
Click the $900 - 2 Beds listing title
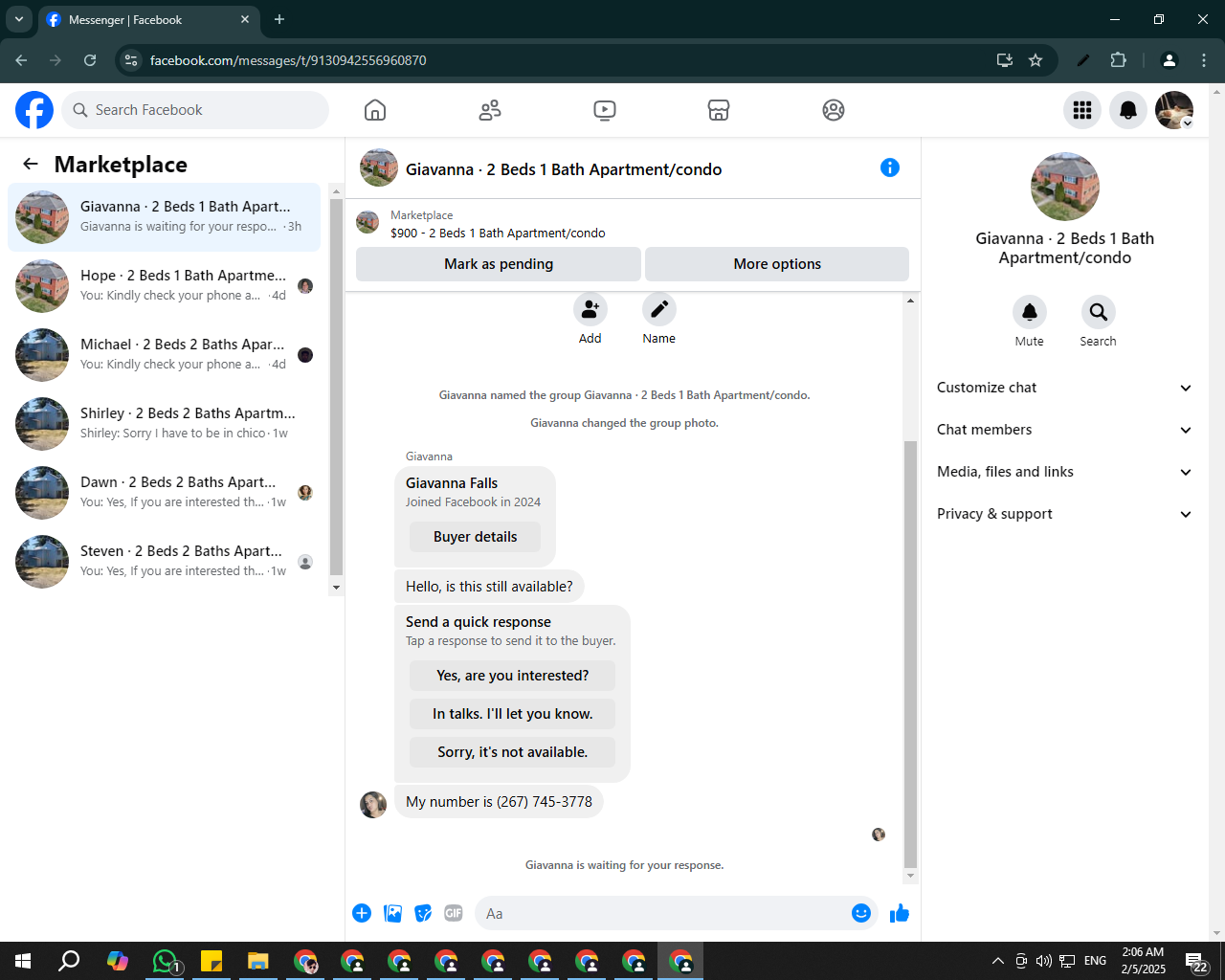tap(498, 233)
